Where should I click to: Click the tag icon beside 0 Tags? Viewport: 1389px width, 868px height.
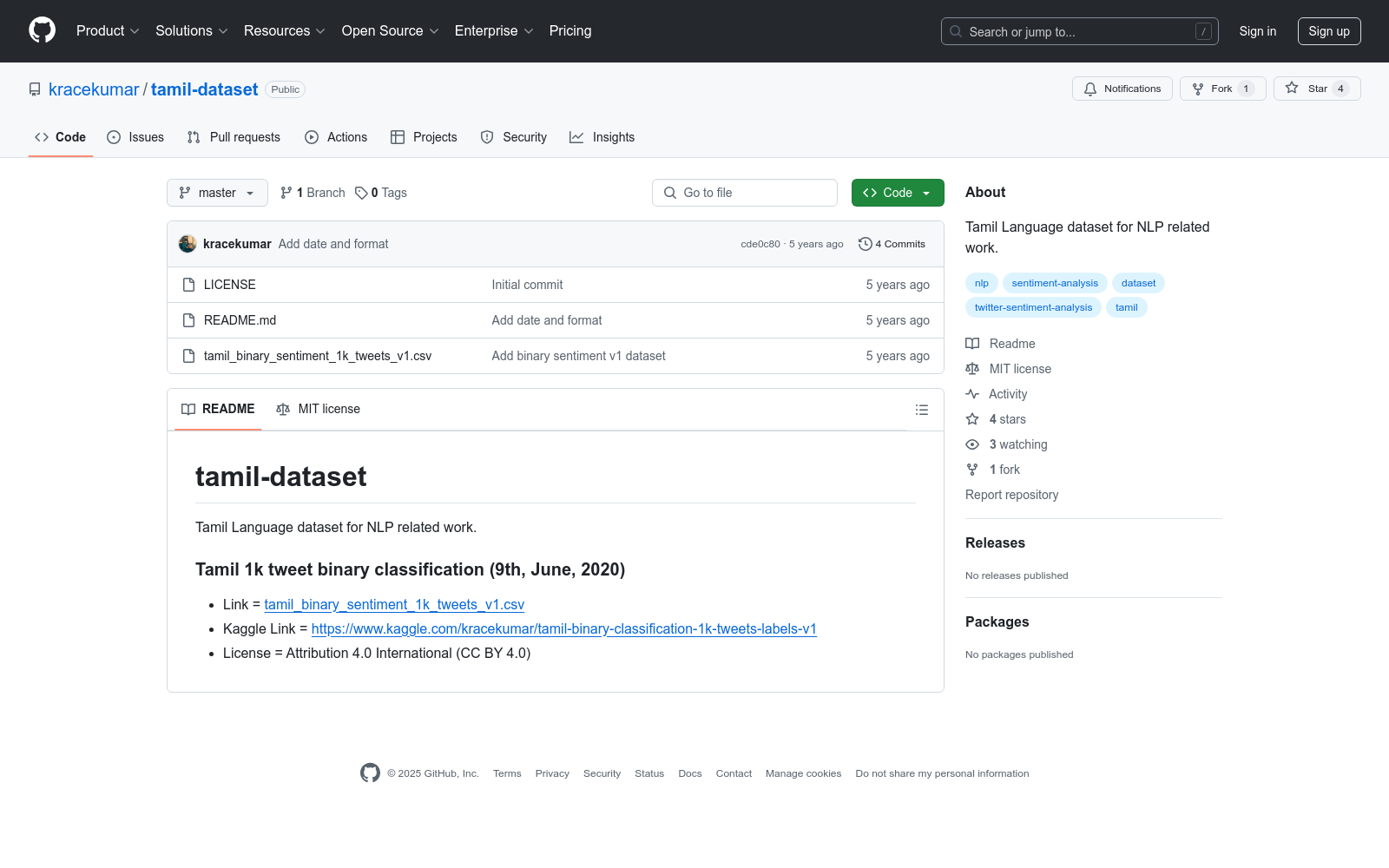[x=361, y=193]
